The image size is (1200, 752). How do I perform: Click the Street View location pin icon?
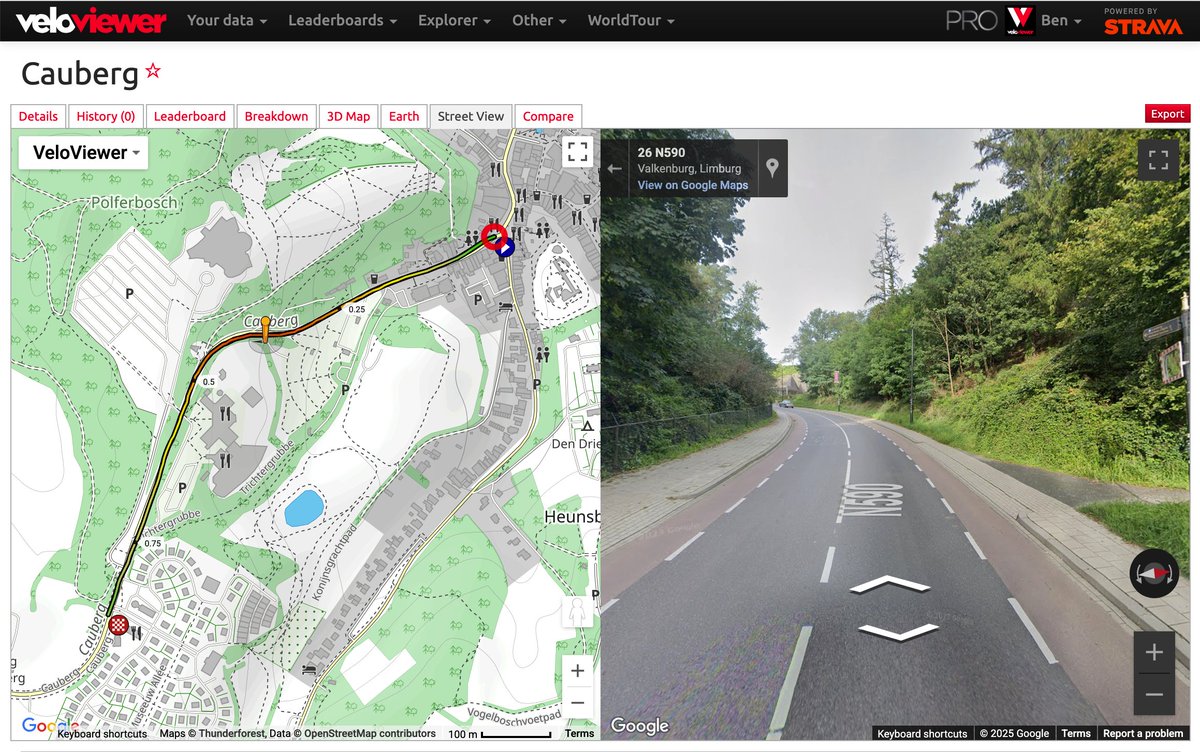coord(772,168)
